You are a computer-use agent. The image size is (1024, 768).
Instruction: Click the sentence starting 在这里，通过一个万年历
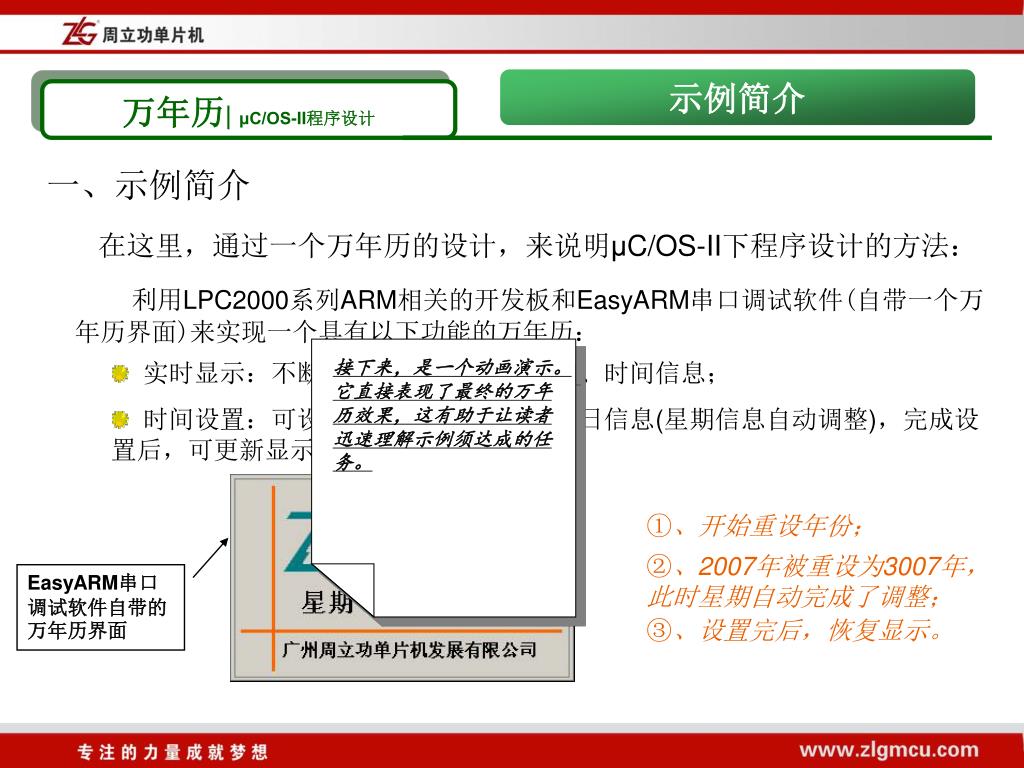[x=530, y=246]
